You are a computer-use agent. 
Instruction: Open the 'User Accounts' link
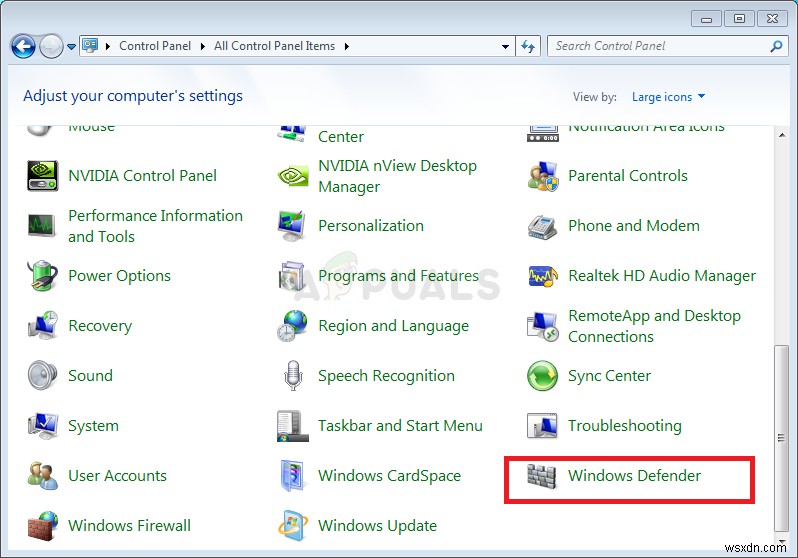[118, 476]
